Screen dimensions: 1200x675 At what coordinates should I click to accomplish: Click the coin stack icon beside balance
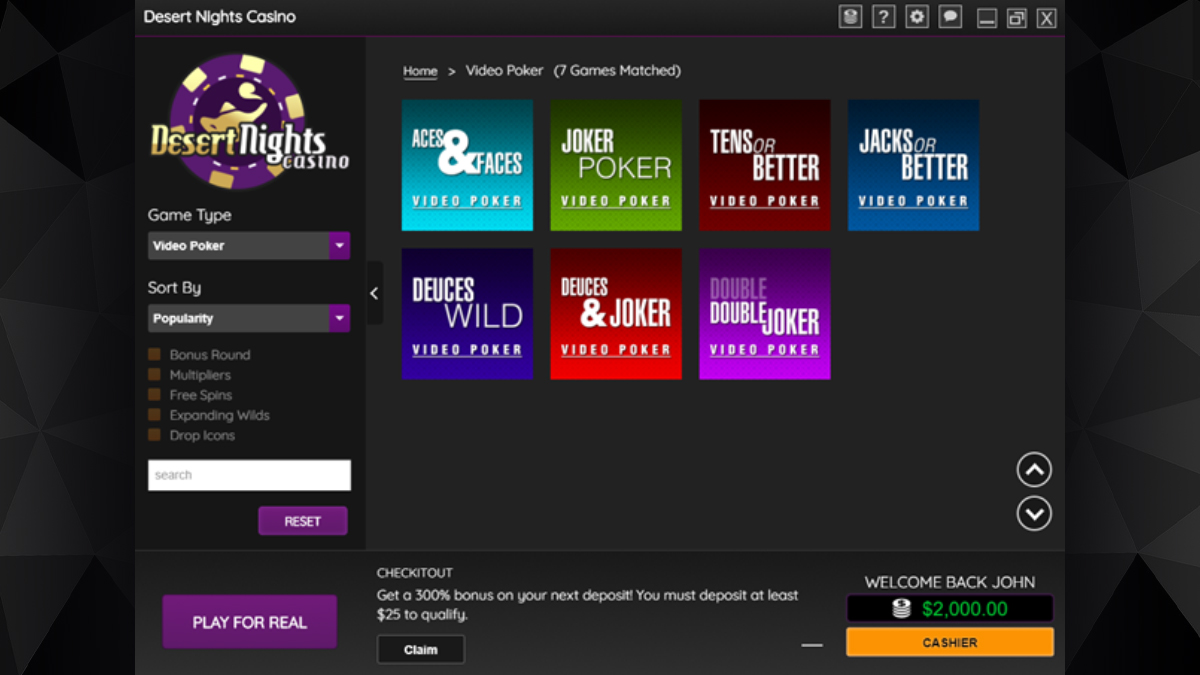(902, 608)
